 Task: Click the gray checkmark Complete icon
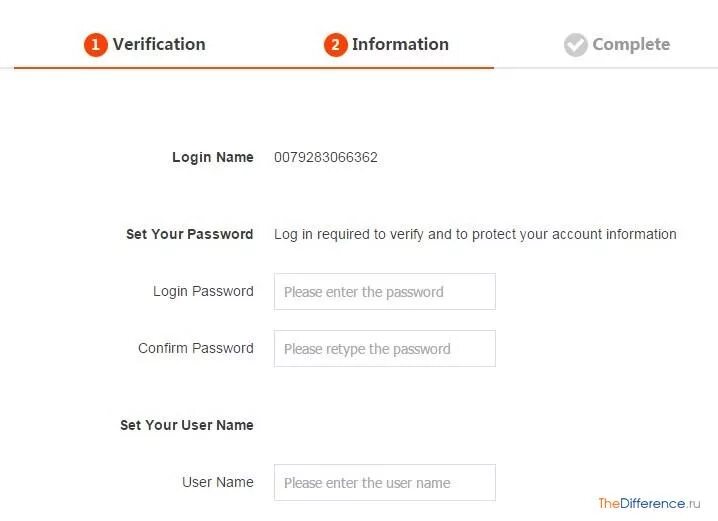tap(575, 45)
